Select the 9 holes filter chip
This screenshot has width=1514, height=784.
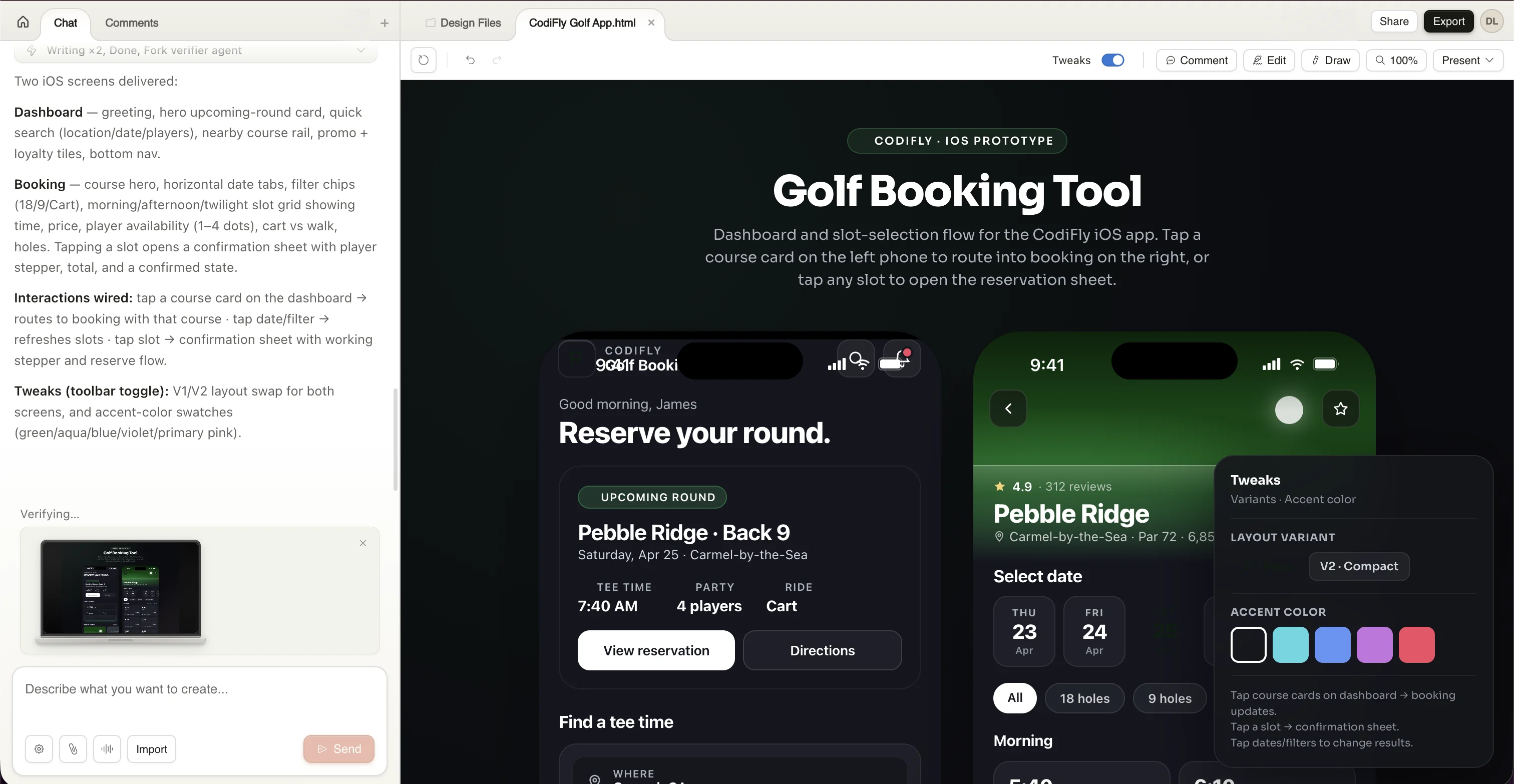tap(1170, 698)
